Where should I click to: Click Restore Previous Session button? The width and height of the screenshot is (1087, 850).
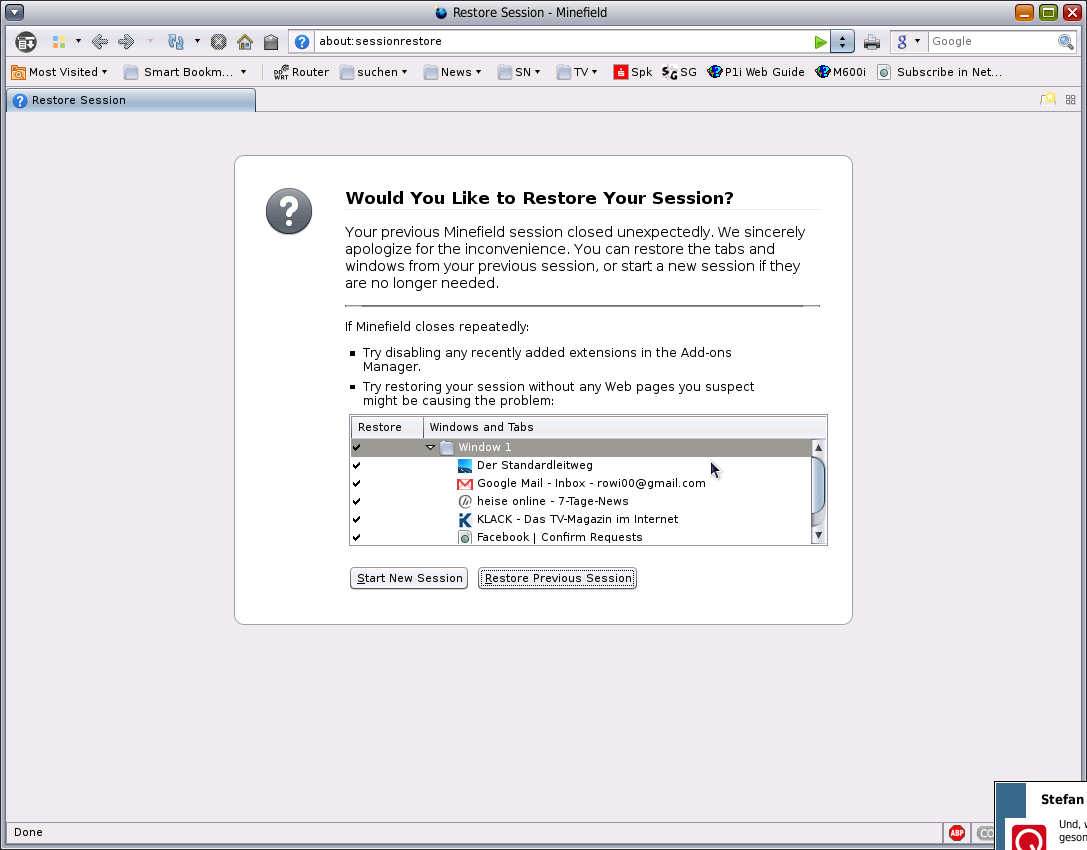click(557, 578)
